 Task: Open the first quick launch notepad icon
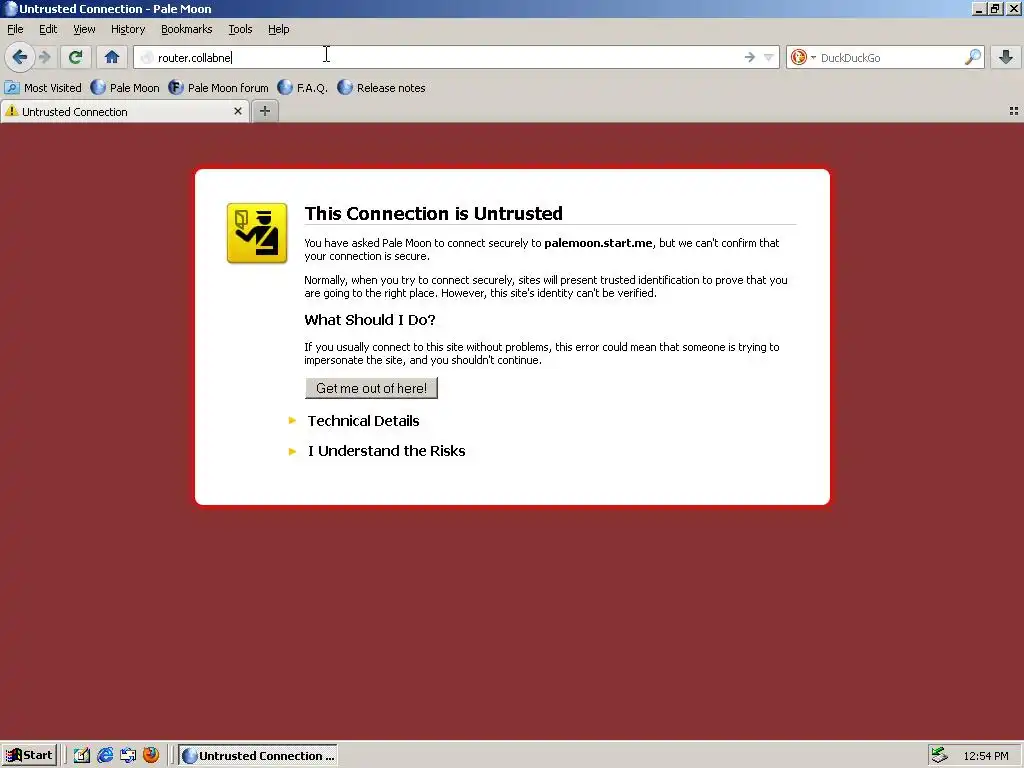[x=82, y=756]
